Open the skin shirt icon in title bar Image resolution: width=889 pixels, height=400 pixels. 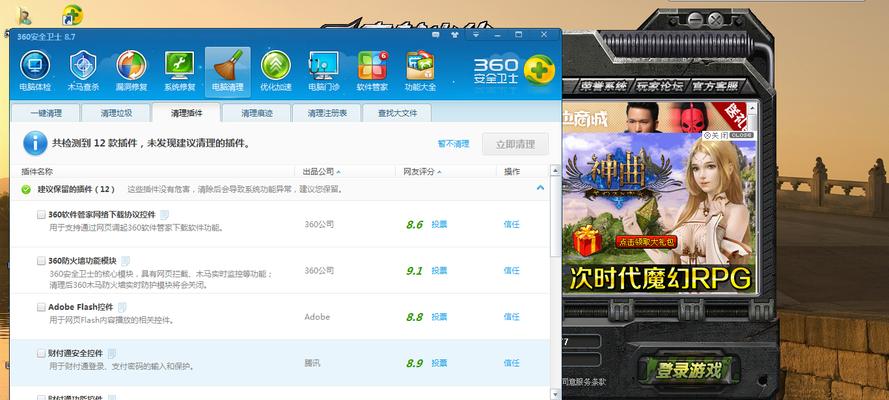coord(454,35)
